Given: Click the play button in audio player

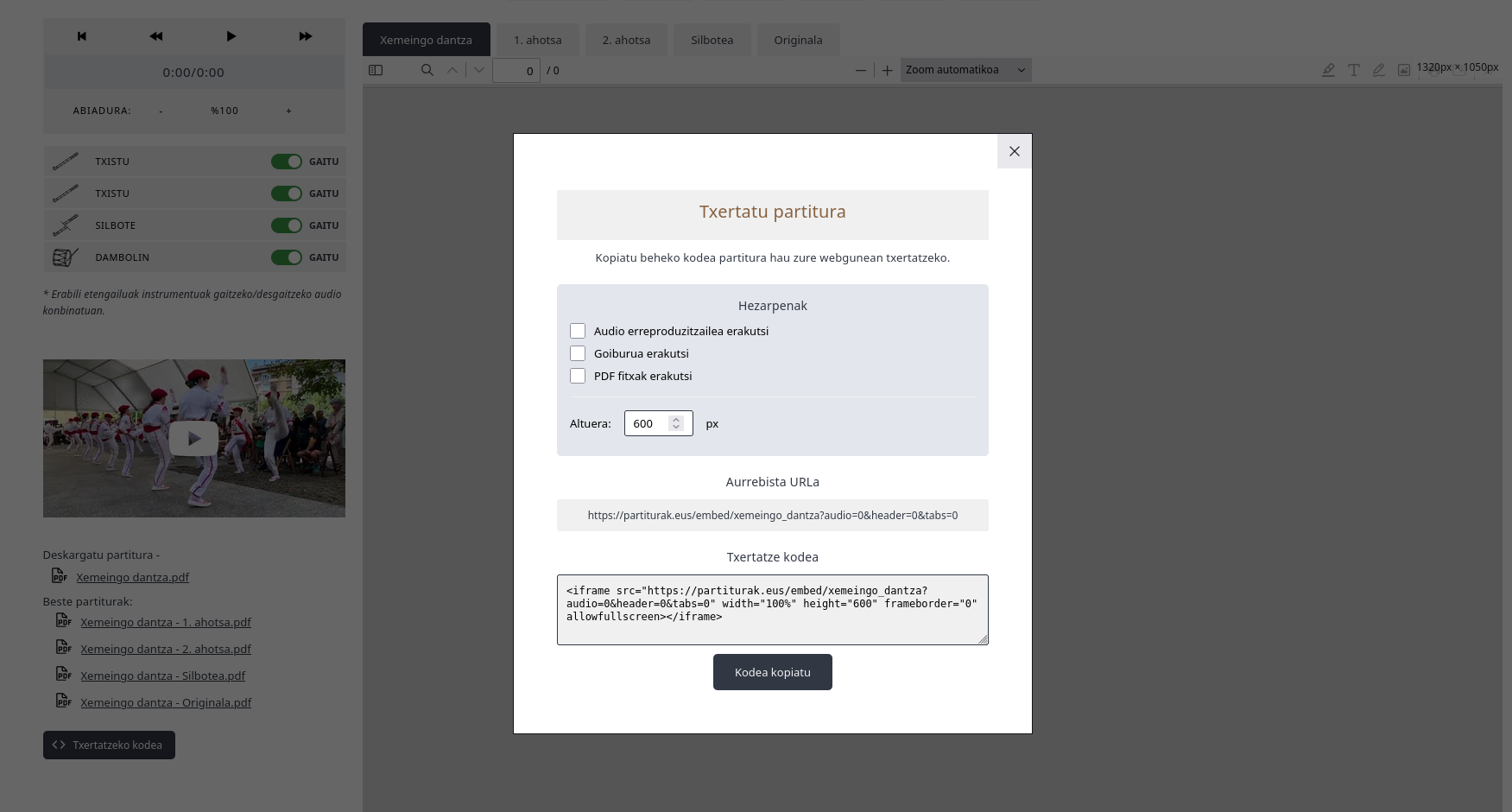Looking at the screenshot, I should (231, 36).
